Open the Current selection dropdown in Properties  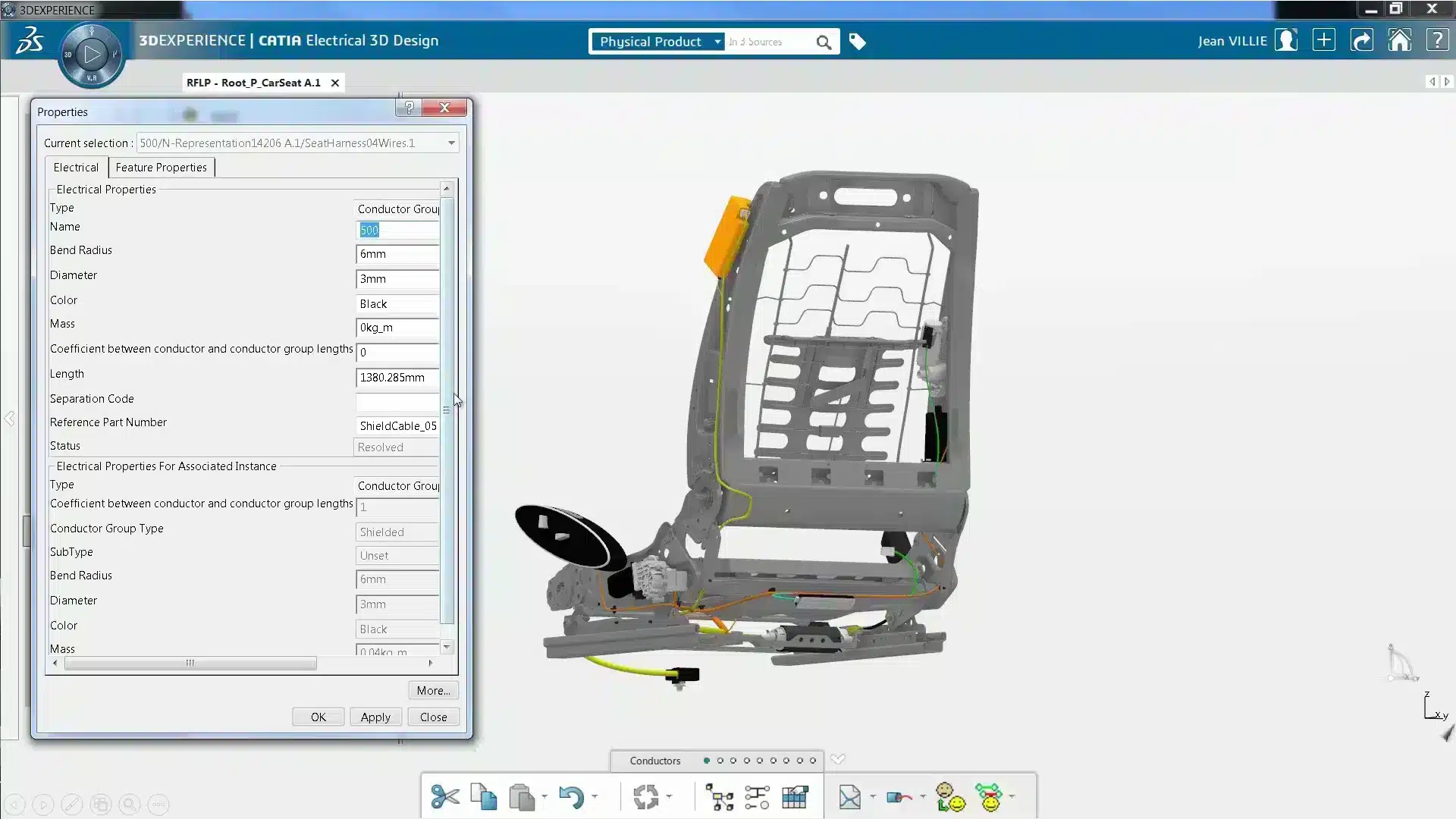(x=450, y=143)
